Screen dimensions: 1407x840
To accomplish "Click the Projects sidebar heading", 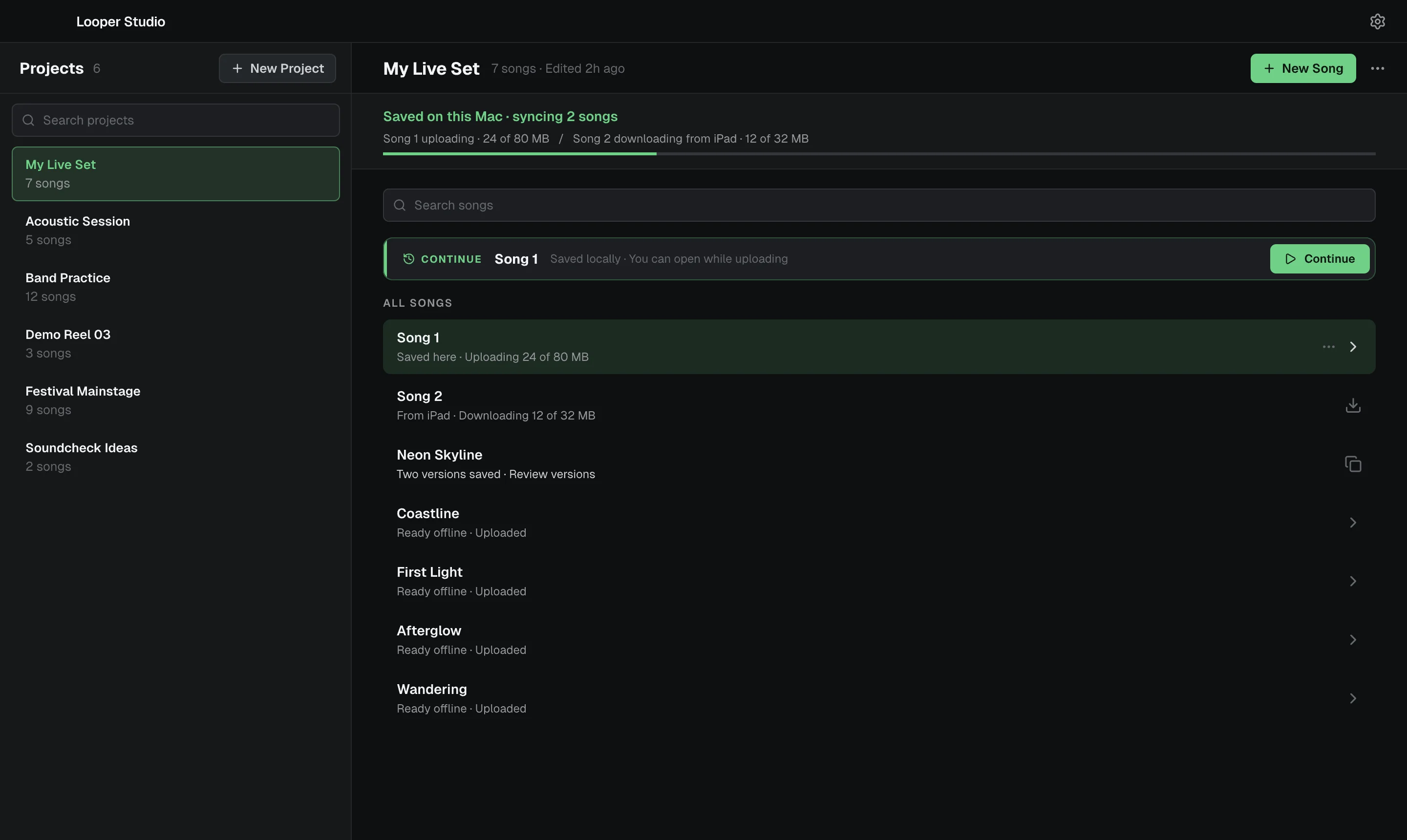I will pyautogui.click(x=51, y=68).
